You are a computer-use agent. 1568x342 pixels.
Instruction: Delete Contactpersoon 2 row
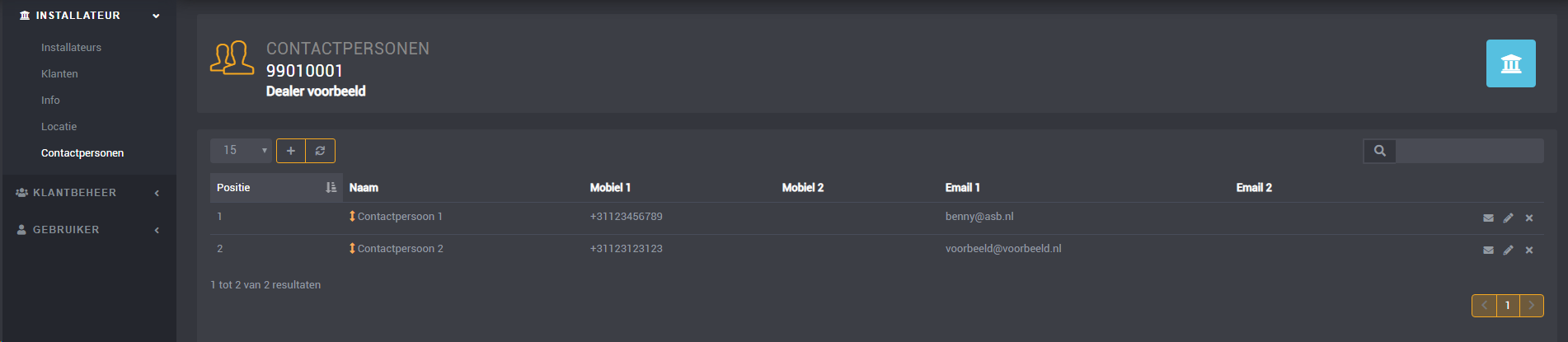[x=1529, y=250]
